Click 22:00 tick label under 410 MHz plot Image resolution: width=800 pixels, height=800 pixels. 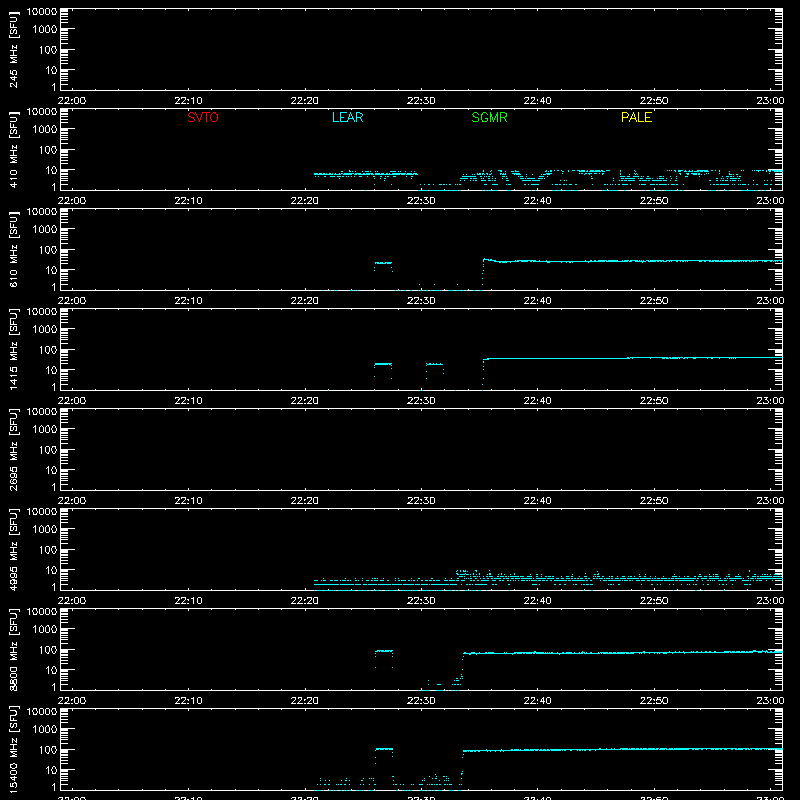[x=72, y=201]
